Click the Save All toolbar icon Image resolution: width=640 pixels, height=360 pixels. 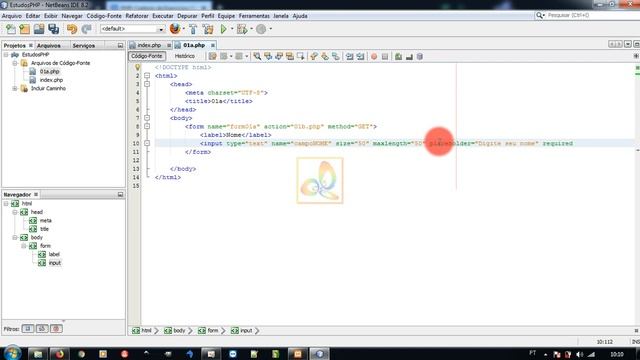(53, 29)
